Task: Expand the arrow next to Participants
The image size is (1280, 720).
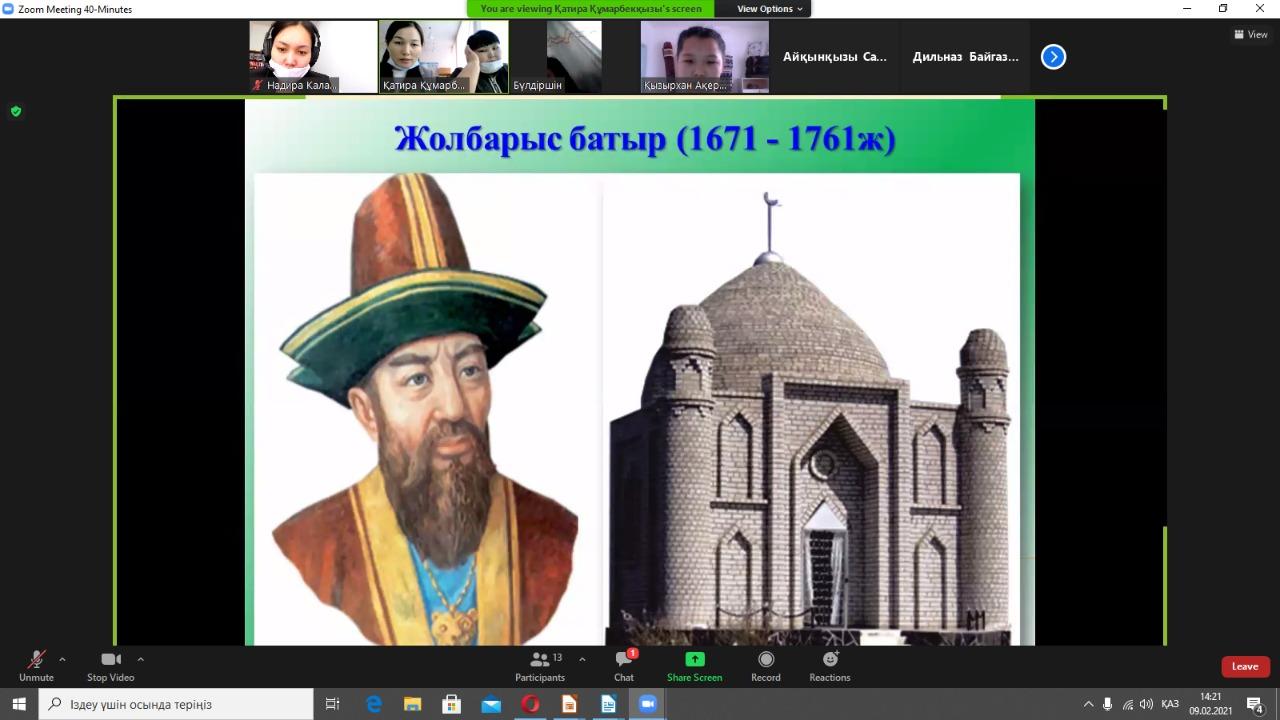Action: point(582,659)
